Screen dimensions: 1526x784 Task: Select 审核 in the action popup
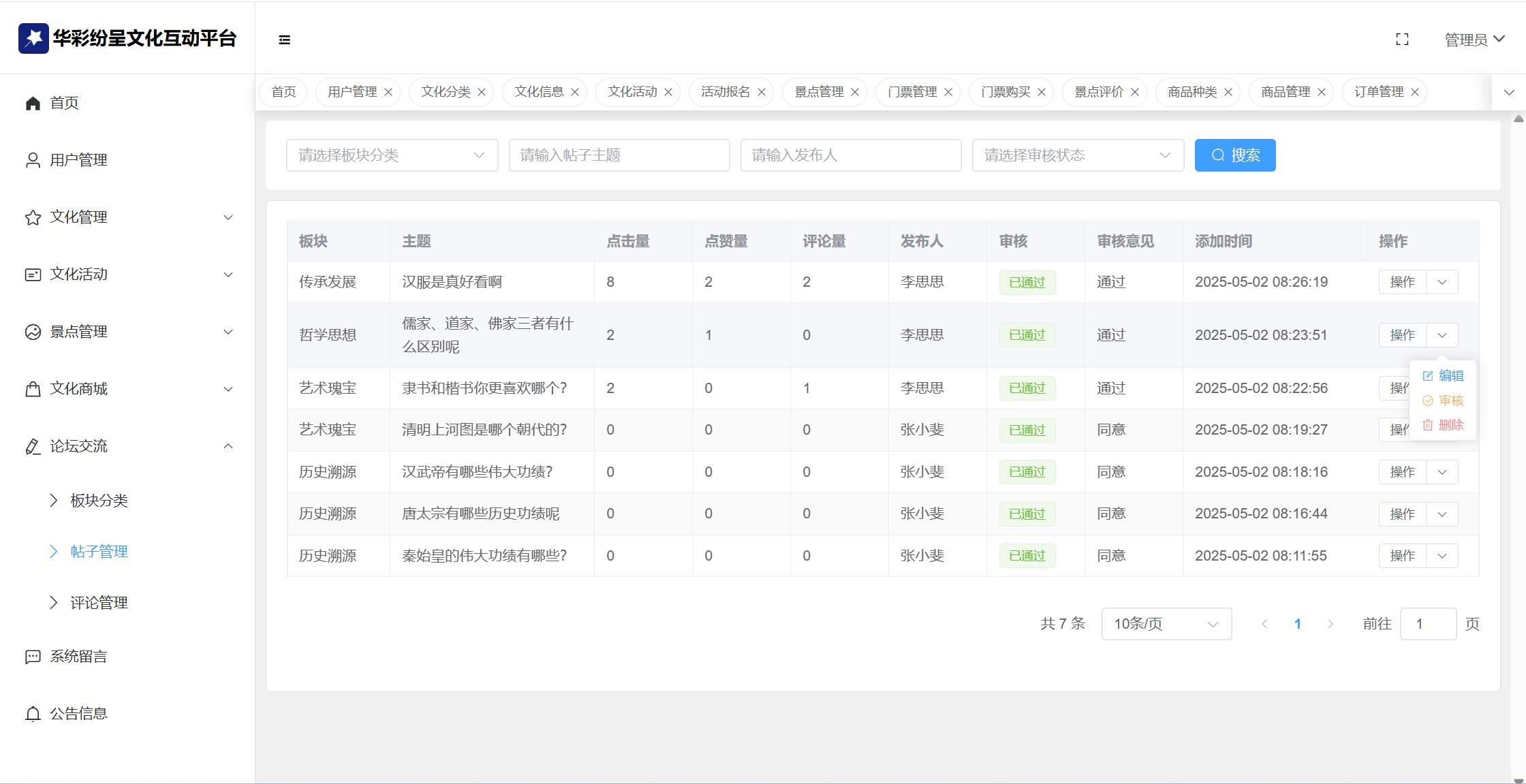(x=1443, y=401)
